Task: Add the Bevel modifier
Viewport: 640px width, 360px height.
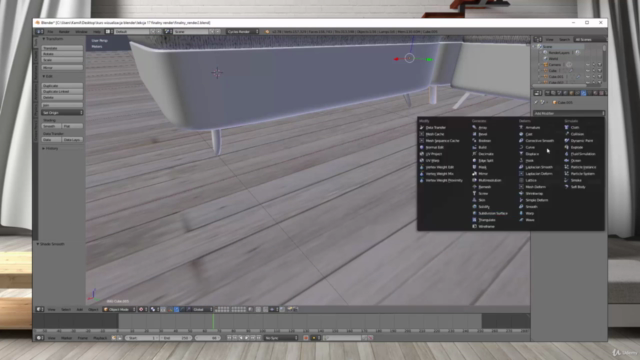Action: pos(482,134)
